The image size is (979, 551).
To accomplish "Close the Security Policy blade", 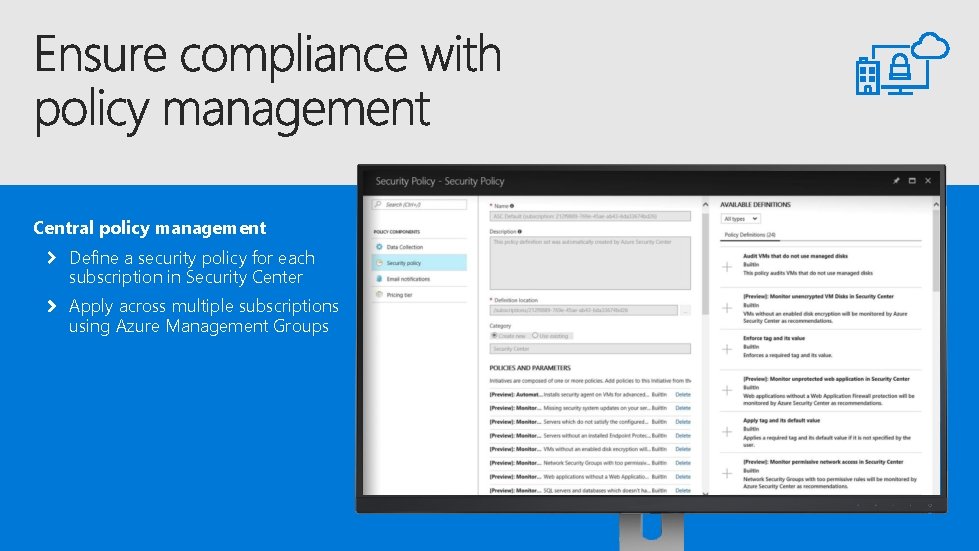I will click(x=928, y=181).
